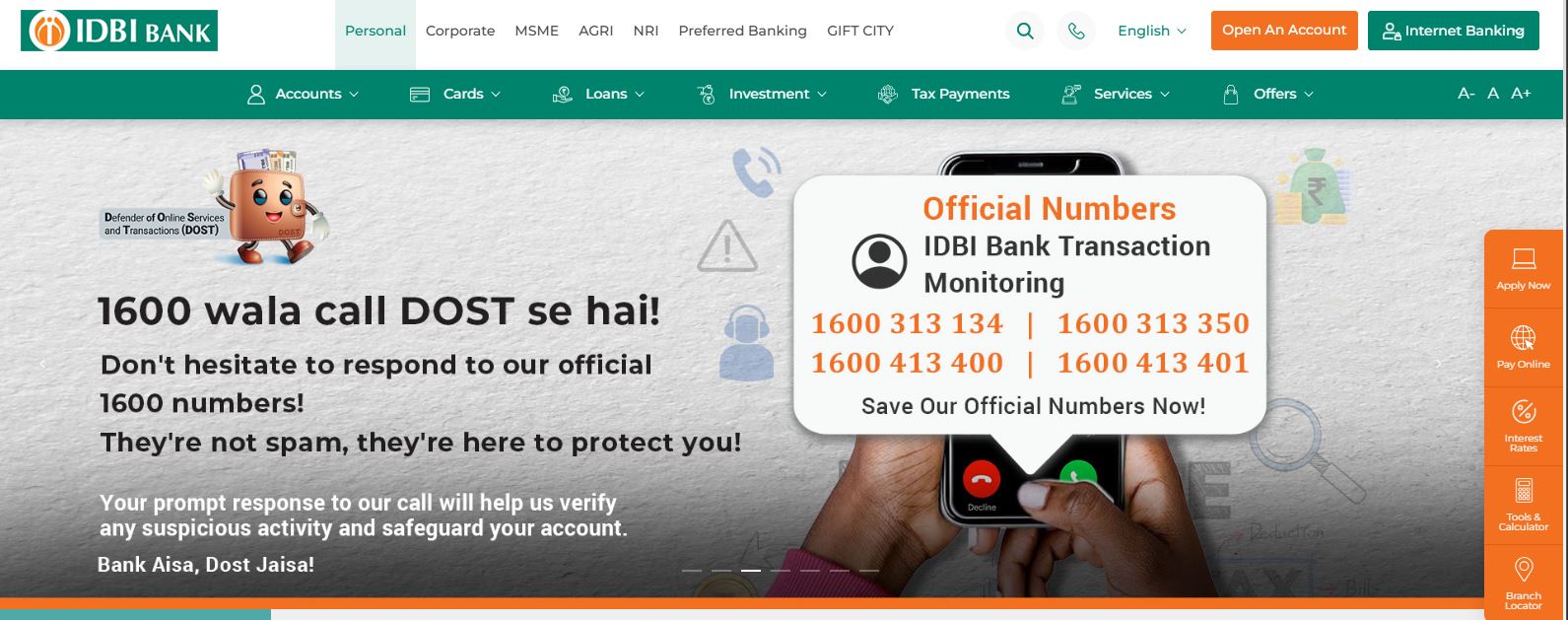The width and height of the screenshot is (1568, 620).
Task: Increase font size with A+ control
Action: point(1521,94)
